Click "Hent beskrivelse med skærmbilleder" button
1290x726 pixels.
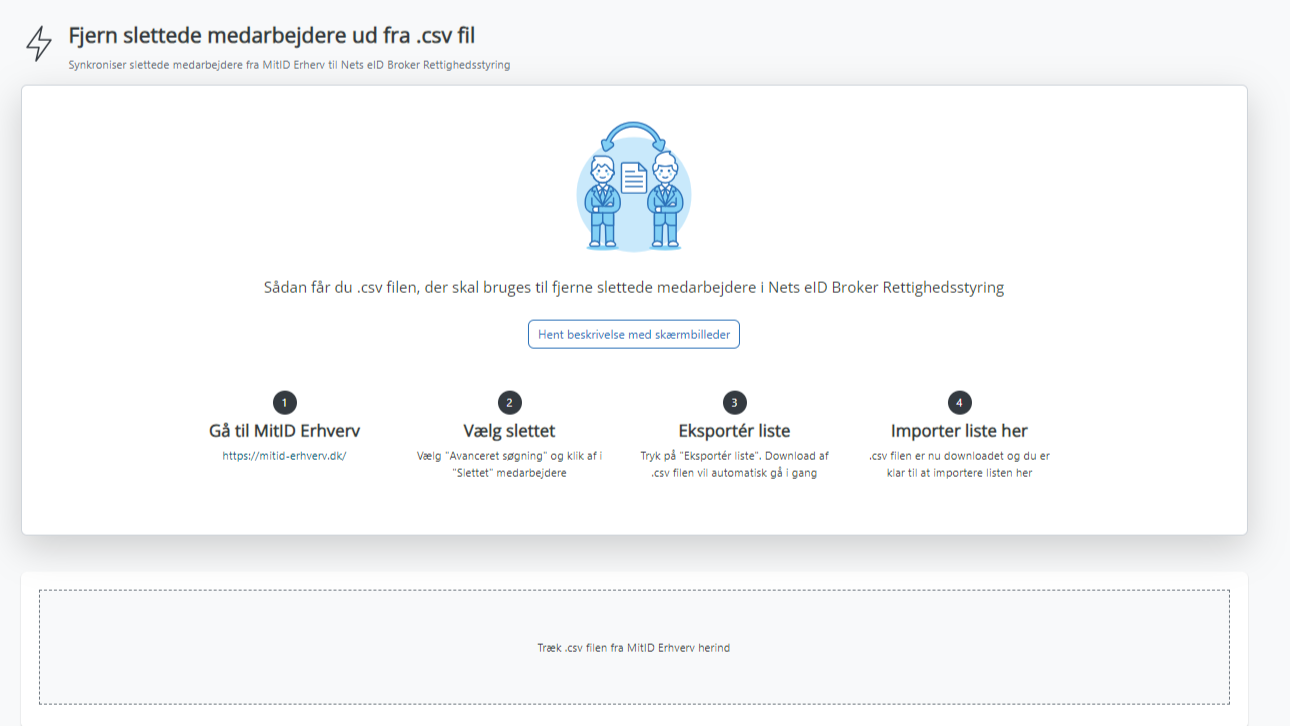tap(634, 334)
